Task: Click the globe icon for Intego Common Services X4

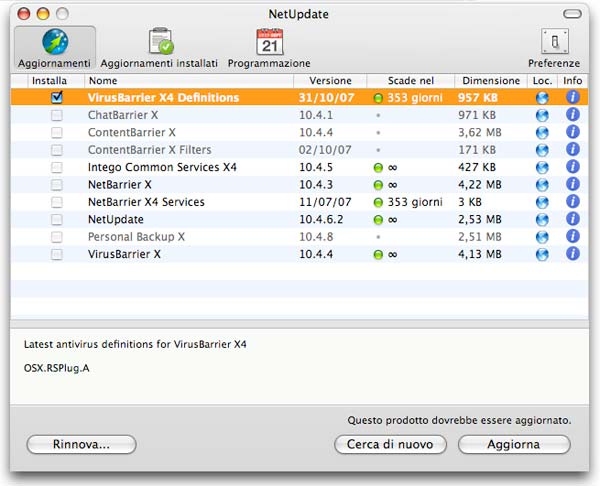Action: point(542,167)
